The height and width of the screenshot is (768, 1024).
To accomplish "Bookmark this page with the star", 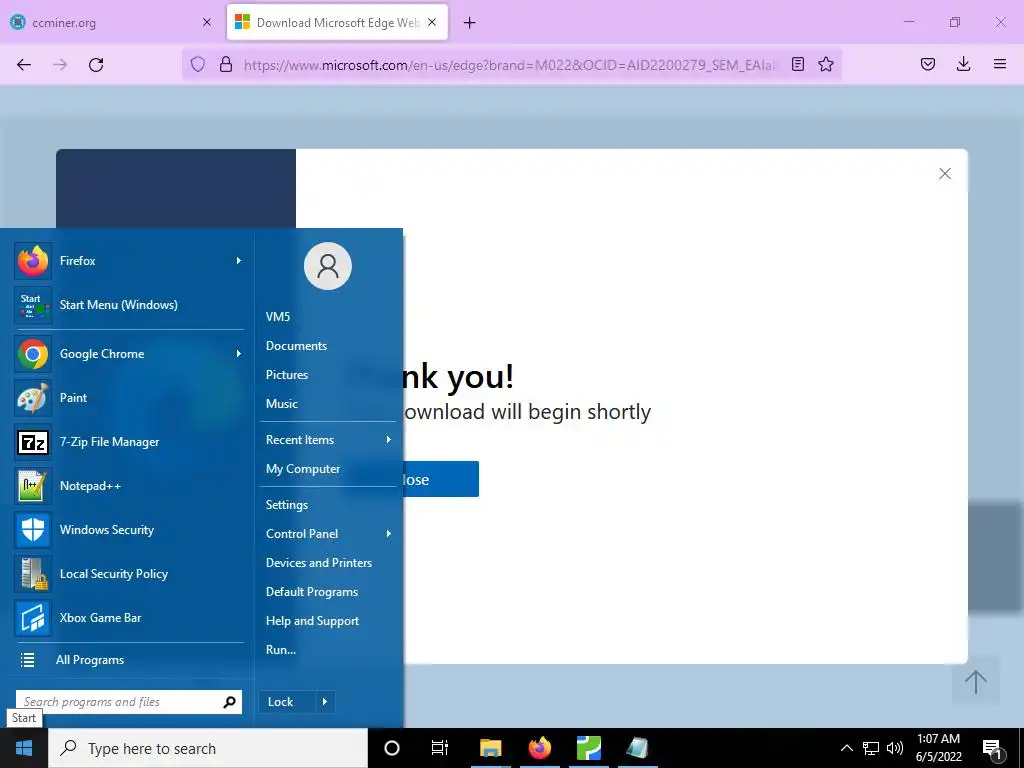I will [x=826, y=65].
